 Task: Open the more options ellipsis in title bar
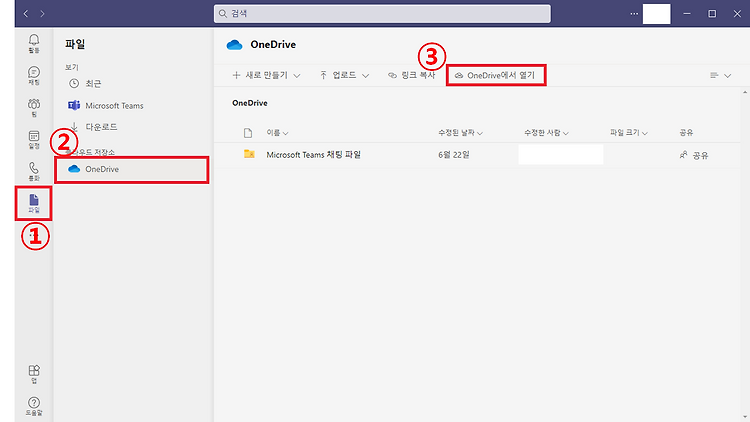tap(634, 14)
